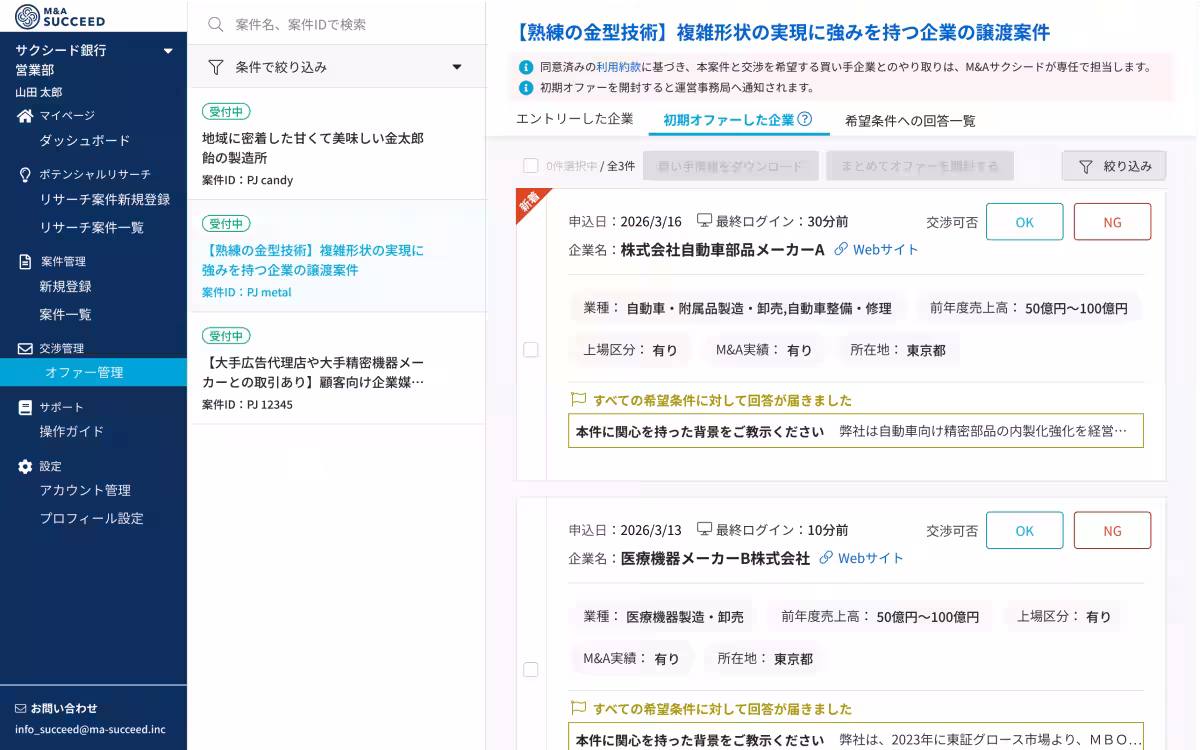This screenshot has width=1200, height=750.
Task: Check the box for 株式会社自動車部品メーカーA
Action: point(530,349)
